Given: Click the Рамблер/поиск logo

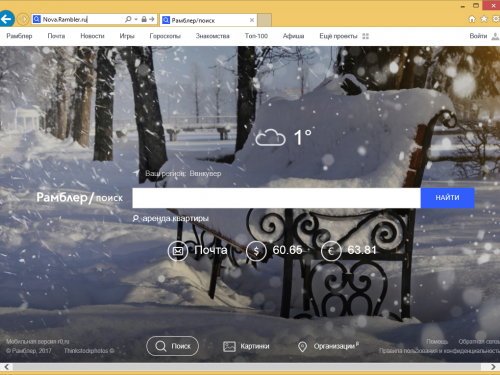Looking at the screenshot, I should [x=80, y=198].
